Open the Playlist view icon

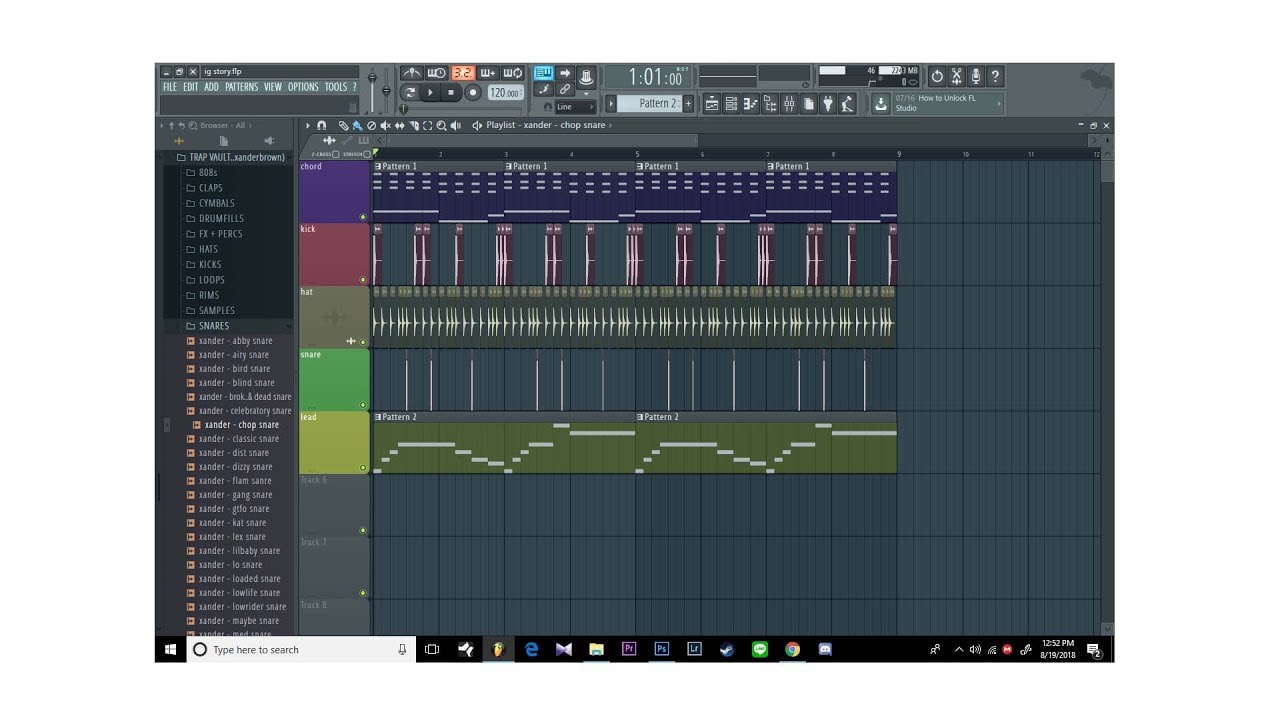coord(712,103)
